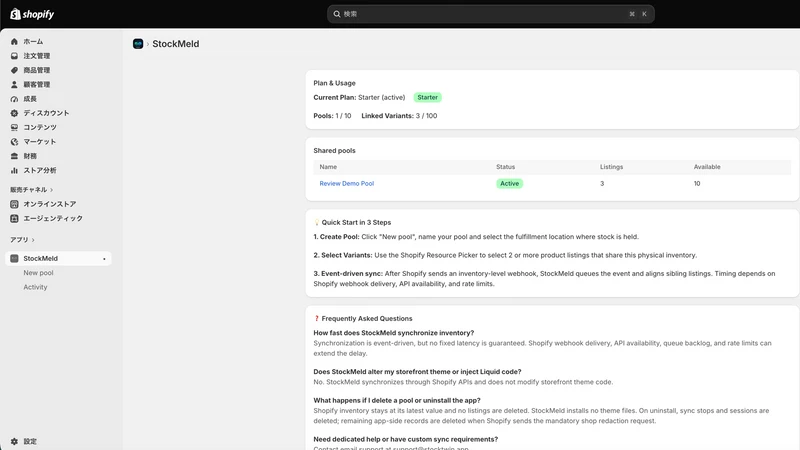Open 注文管理 in the sidebar
Image resolution: width=800 pixels, height=450 pixels.
click(x=37, y=56)
